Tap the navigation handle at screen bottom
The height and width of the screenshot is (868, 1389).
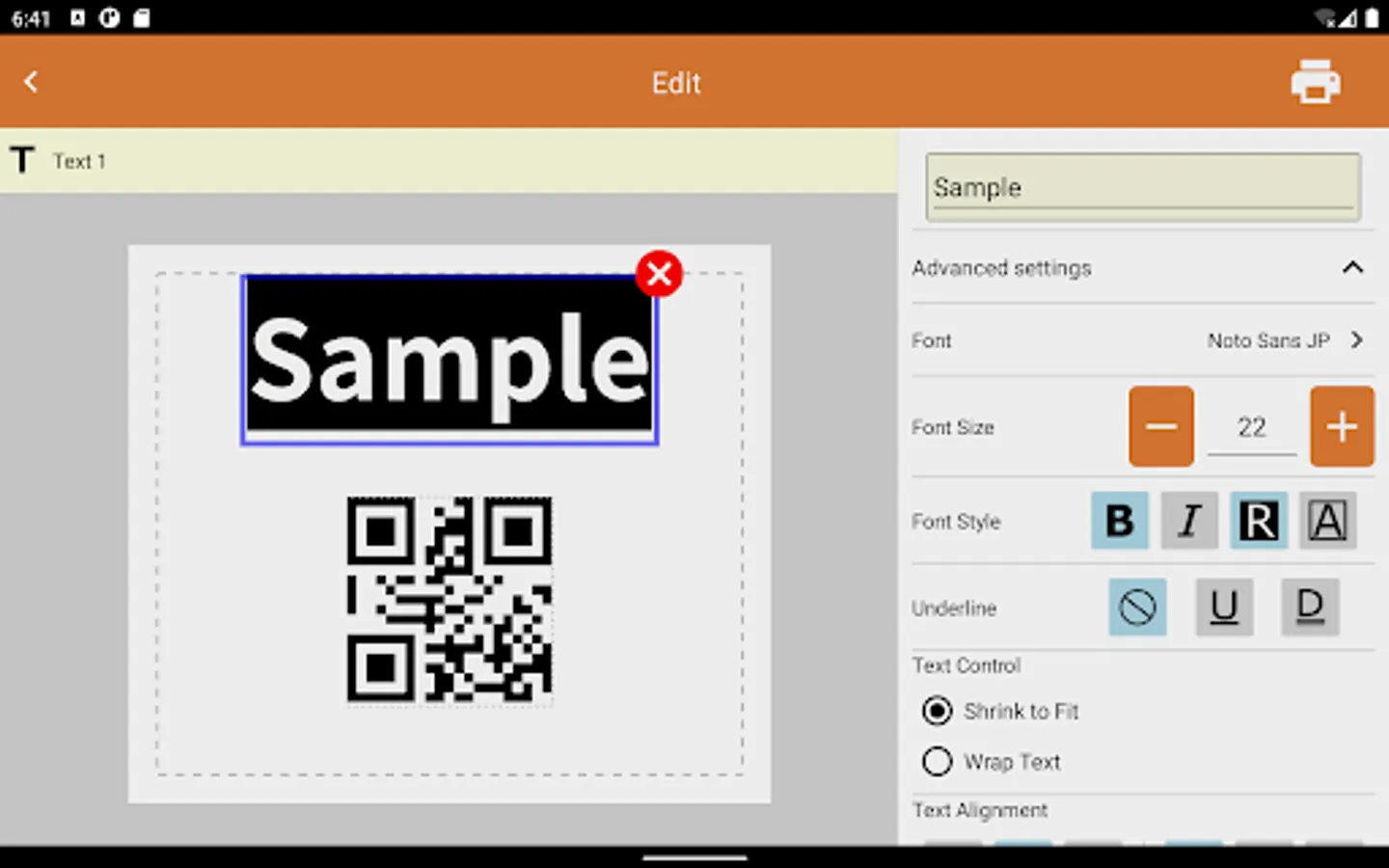point(694,857)
